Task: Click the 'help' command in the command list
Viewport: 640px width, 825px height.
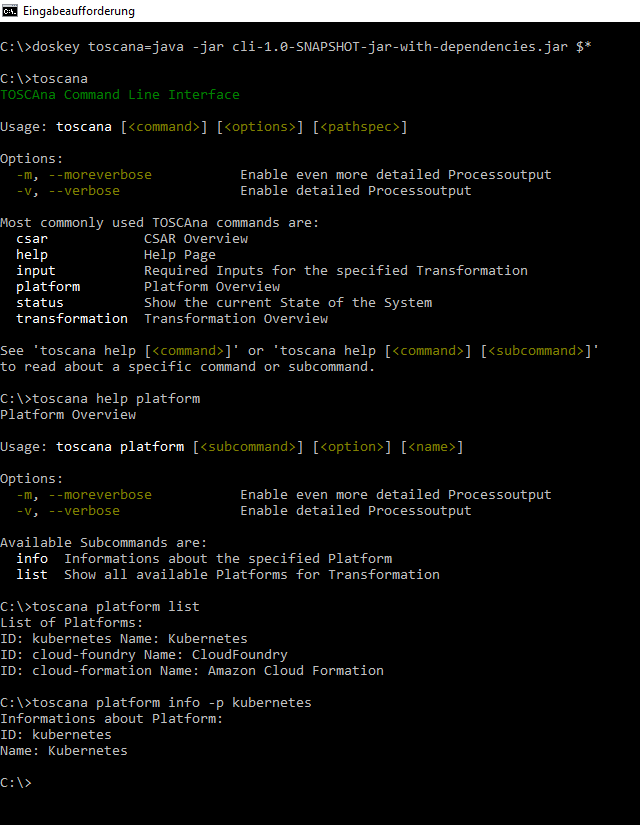Action: pos(32,255)
